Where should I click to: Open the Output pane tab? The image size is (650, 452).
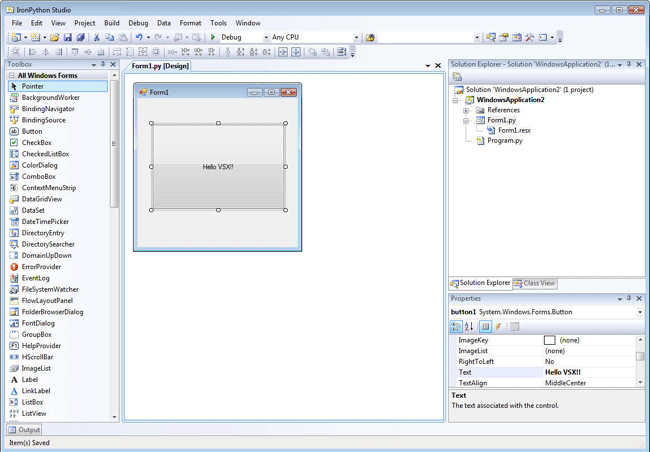pos(25,430)
